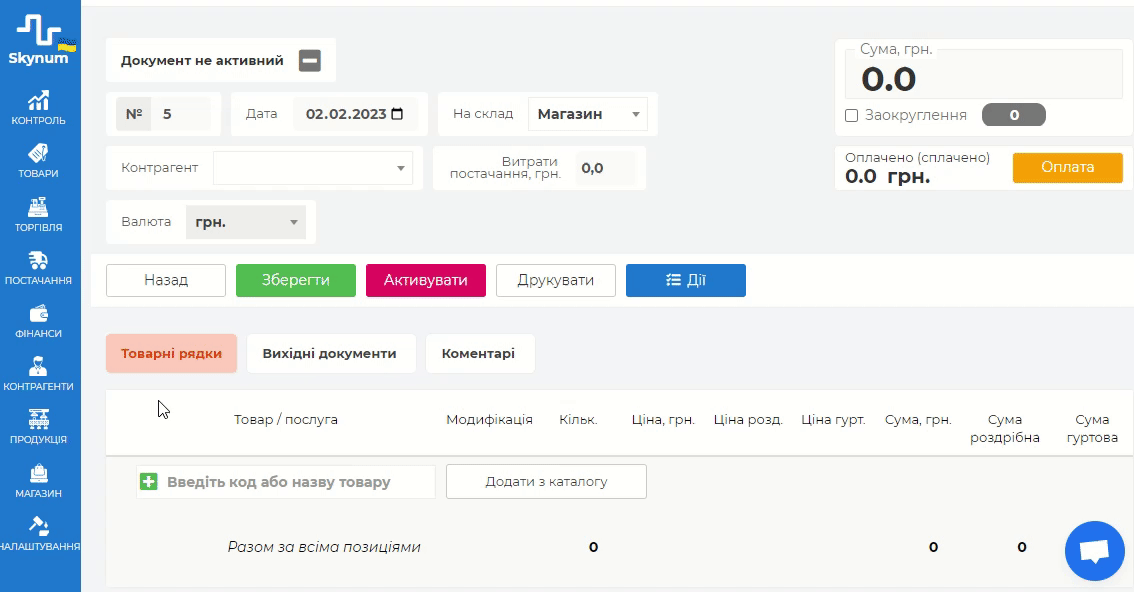Switch to the Вихідні документи tab
1134x592 pixels.
pyautogui.click(x=329, y=353)
